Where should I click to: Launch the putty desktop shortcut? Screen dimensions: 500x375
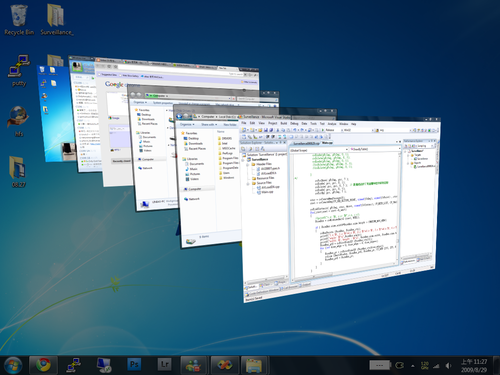(x=19, y=70)
